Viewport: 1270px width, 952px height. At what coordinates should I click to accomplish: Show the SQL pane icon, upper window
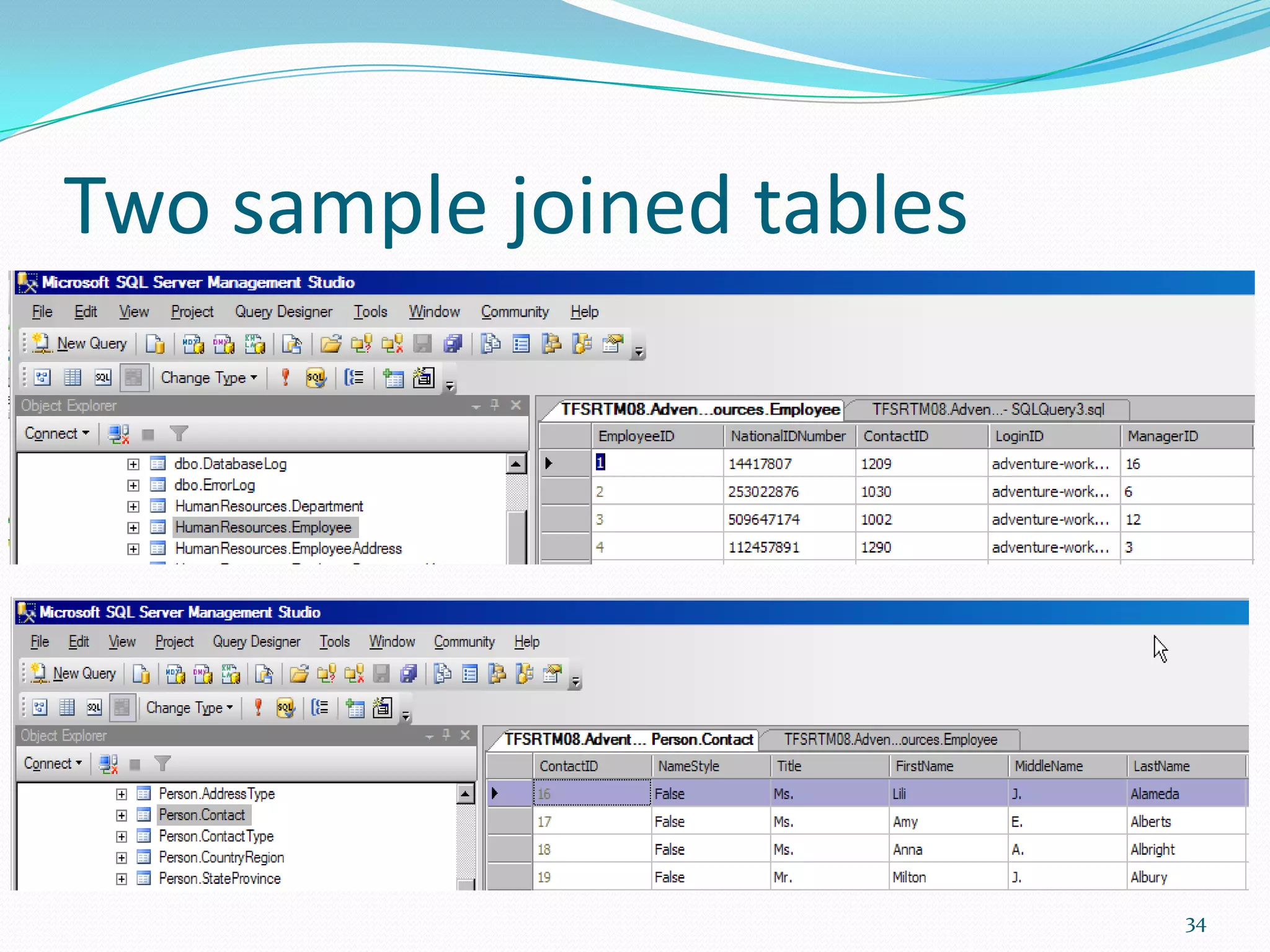103,377
